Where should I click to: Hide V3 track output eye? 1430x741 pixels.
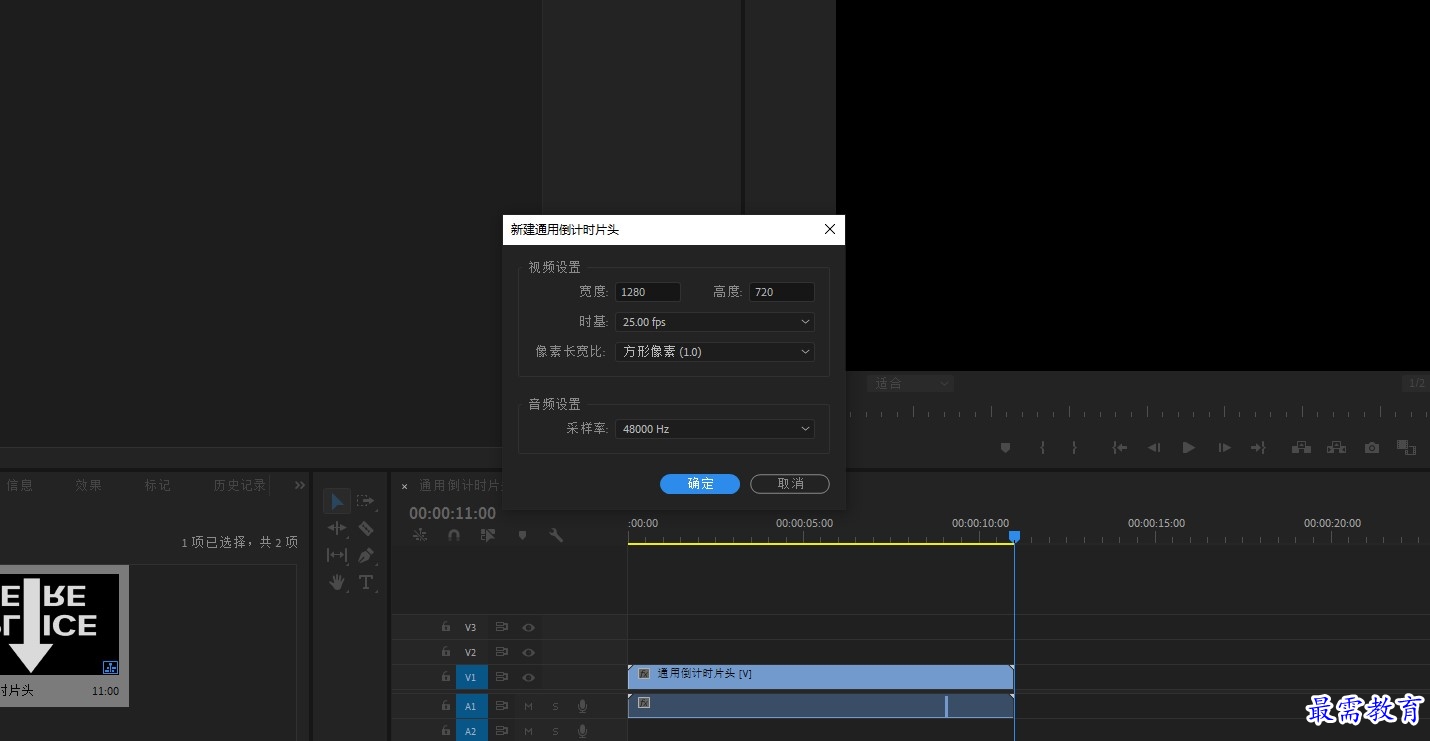click(528, 627)
